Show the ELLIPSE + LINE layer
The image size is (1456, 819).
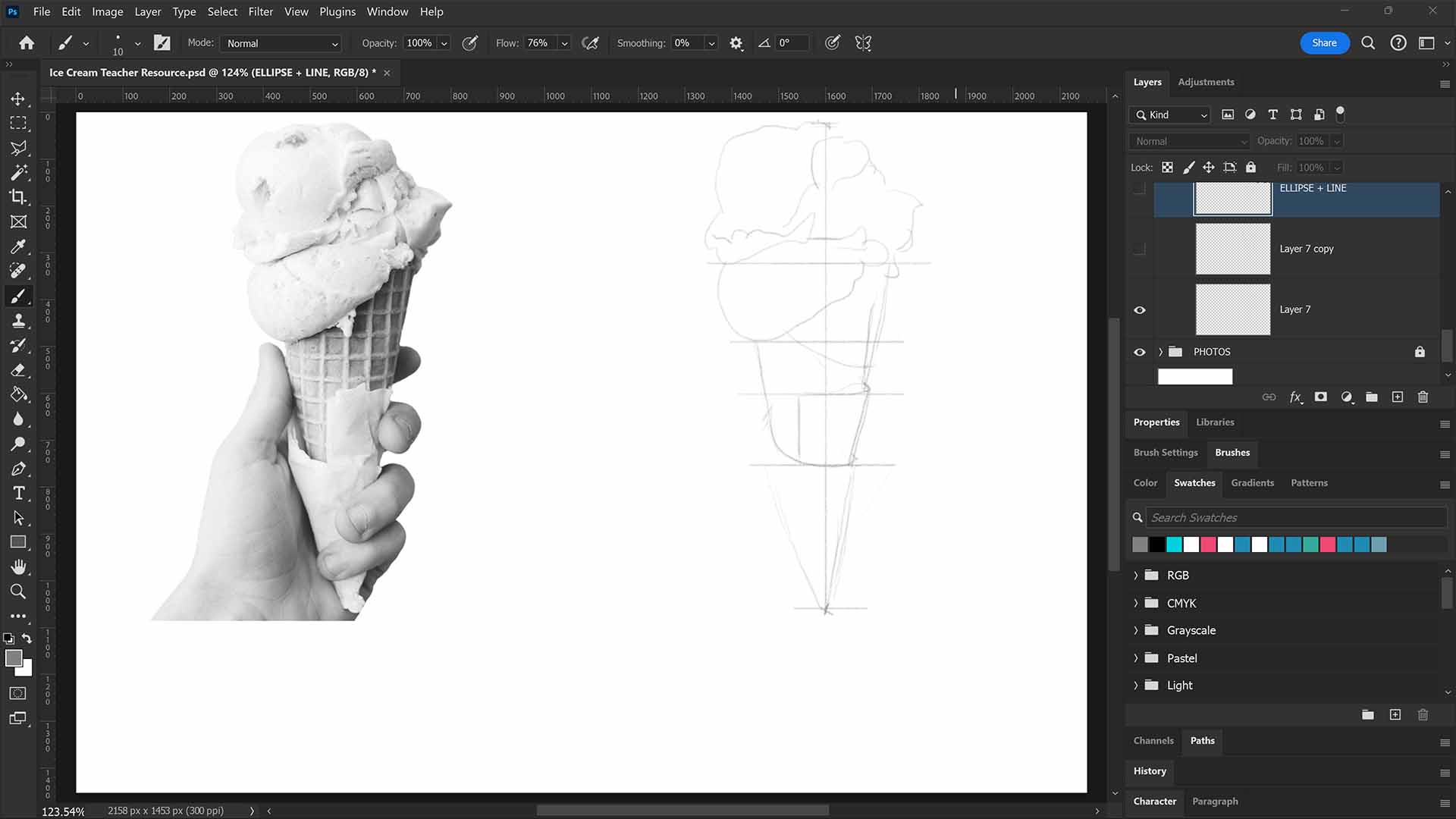tap(1139, 188)
